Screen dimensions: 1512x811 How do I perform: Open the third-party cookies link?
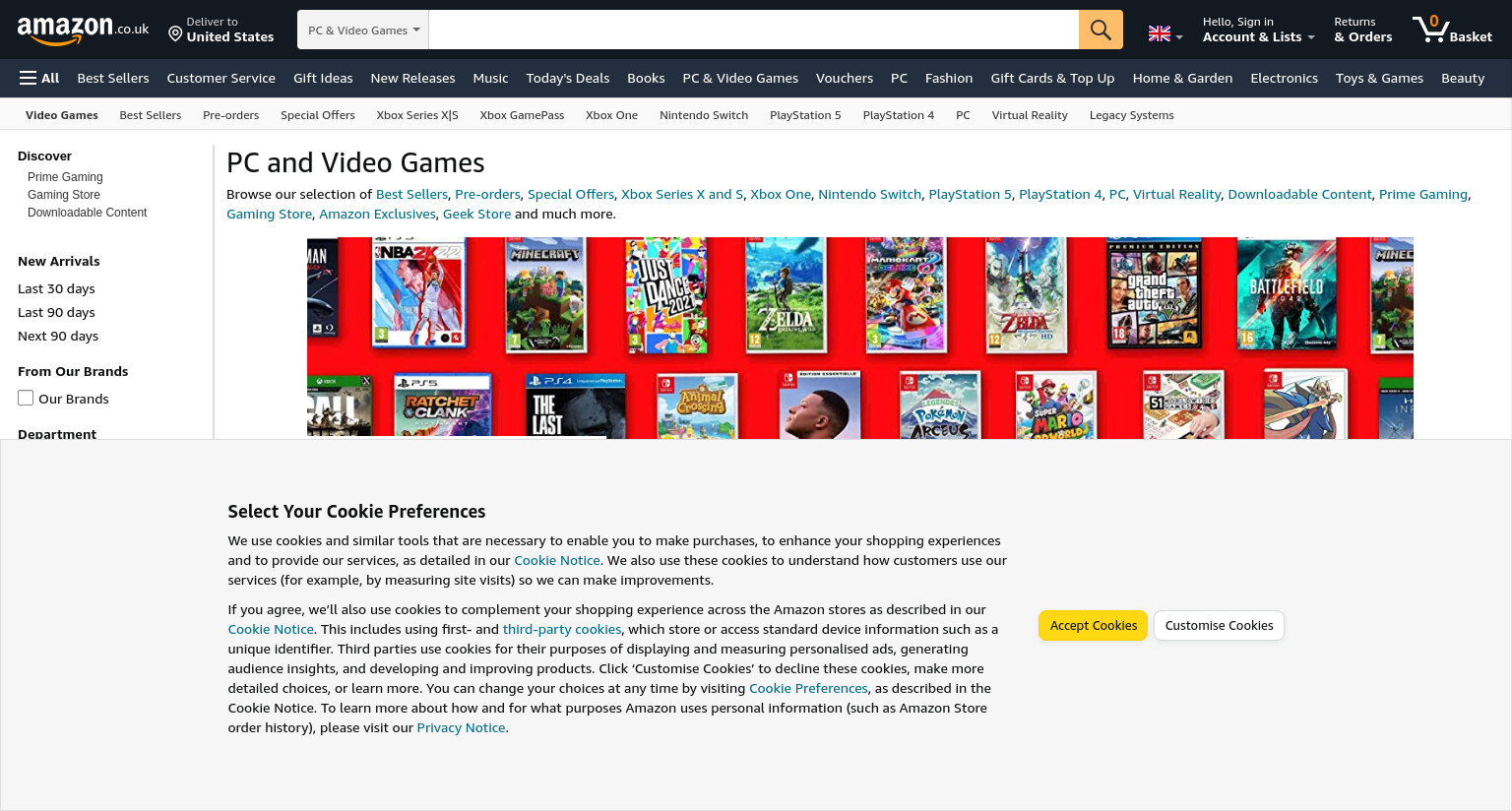[x=562, y=629]
